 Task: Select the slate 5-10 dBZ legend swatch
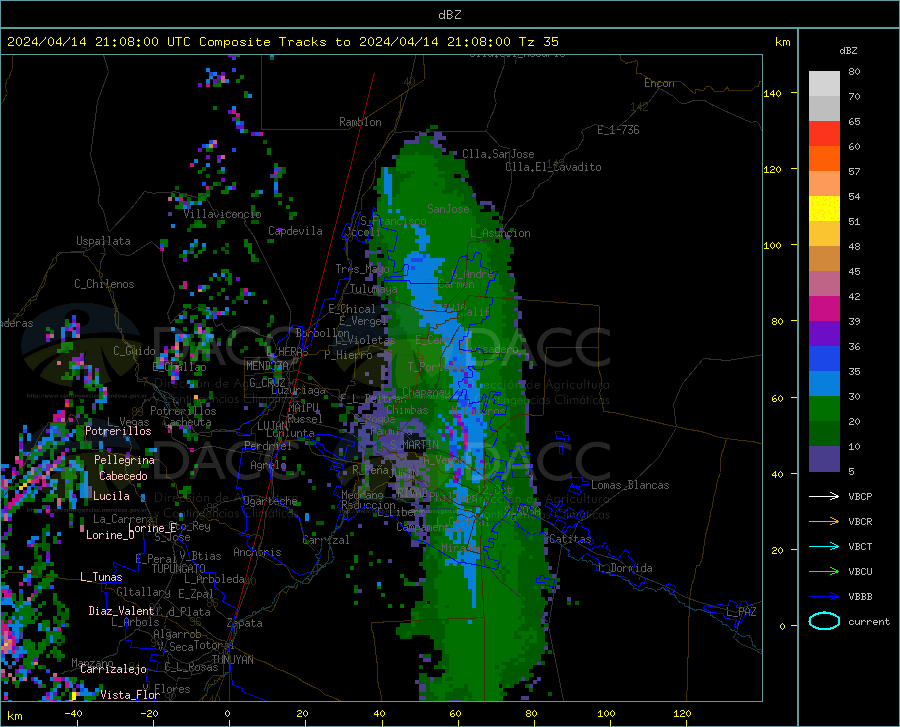click(824, 459)
